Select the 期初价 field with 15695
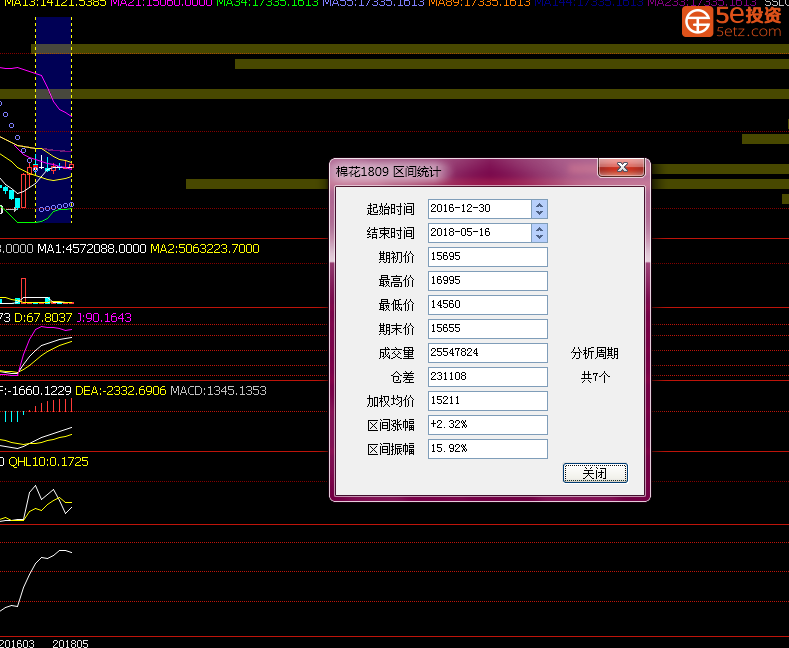The width and height of the screenshot is (789, 648). 488,257
